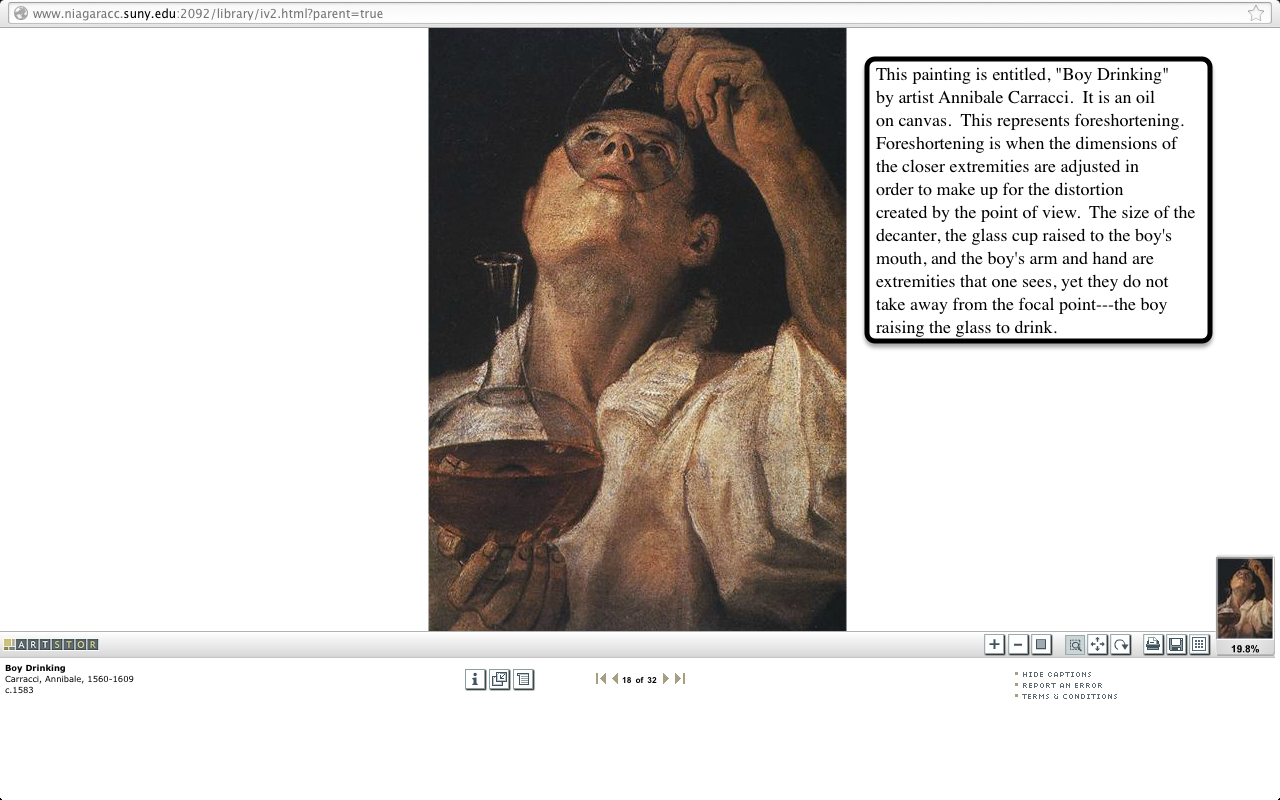Click the 'c.1583' date text

pyautogui.click(x=19, y=690)
